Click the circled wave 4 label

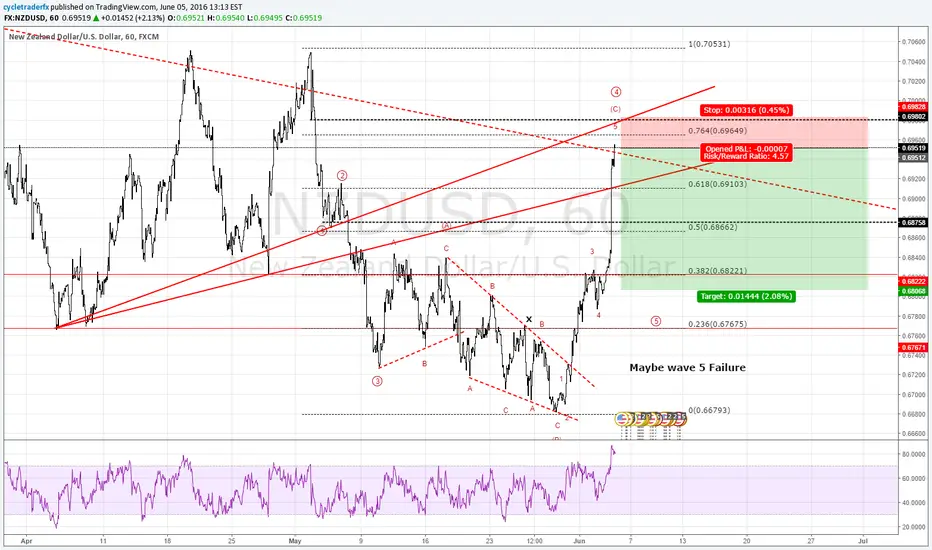[616, 92]
